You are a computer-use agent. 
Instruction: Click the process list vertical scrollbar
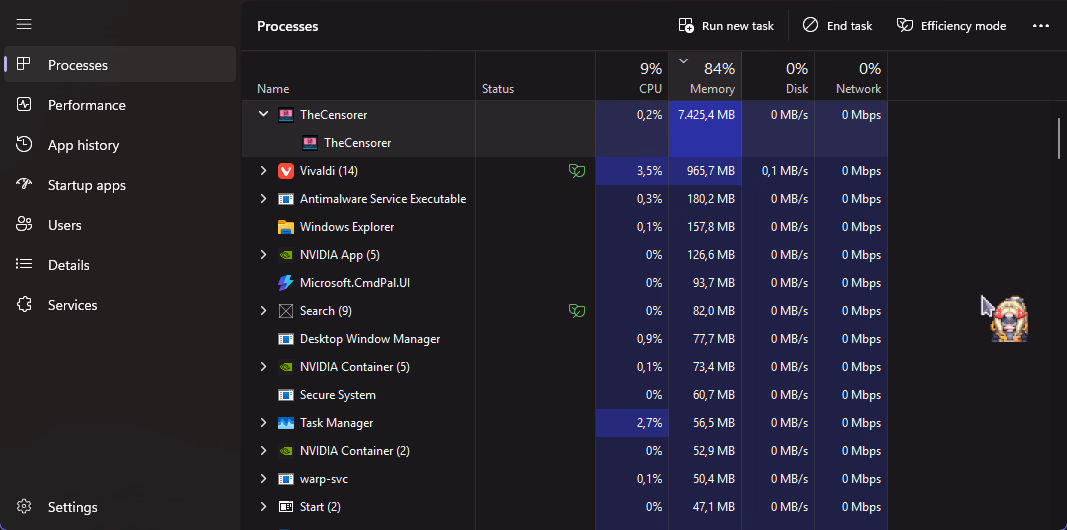tap(1059, 138)
